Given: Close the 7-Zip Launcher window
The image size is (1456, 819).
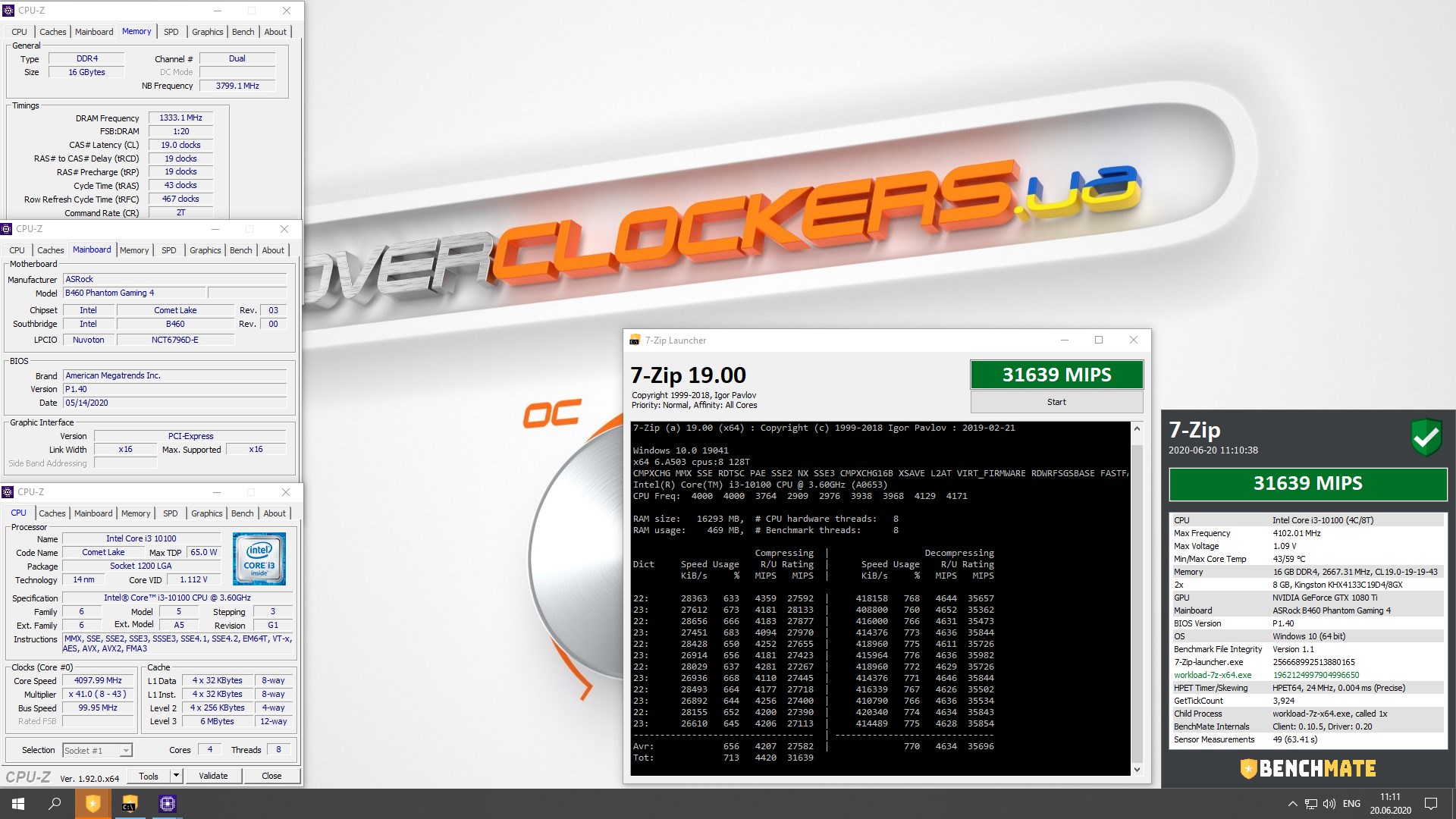Looking at the screenshot, I should [x=1133, y=340].
